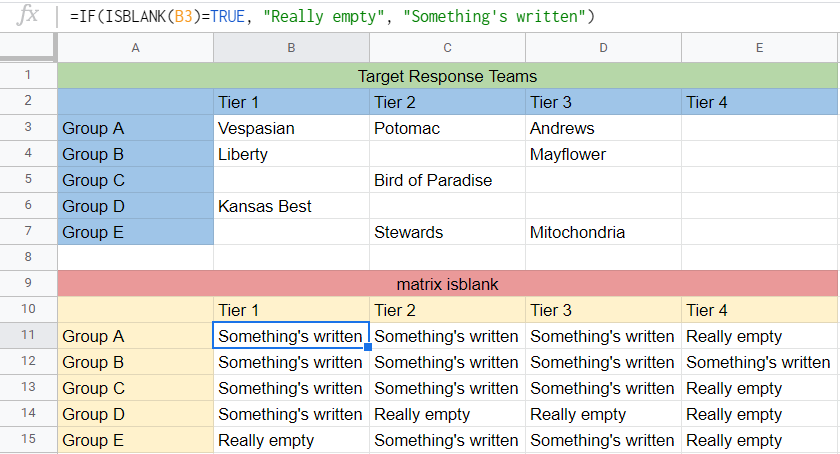Screen dimensions: 840x454
Task: Select column A header
Action: click(x=136, y=48)
